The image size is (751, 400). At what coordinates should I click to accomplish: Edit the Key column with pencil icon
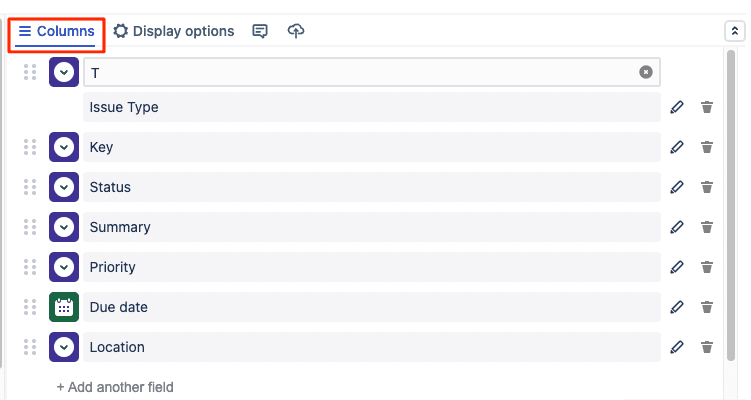point(677,147)
